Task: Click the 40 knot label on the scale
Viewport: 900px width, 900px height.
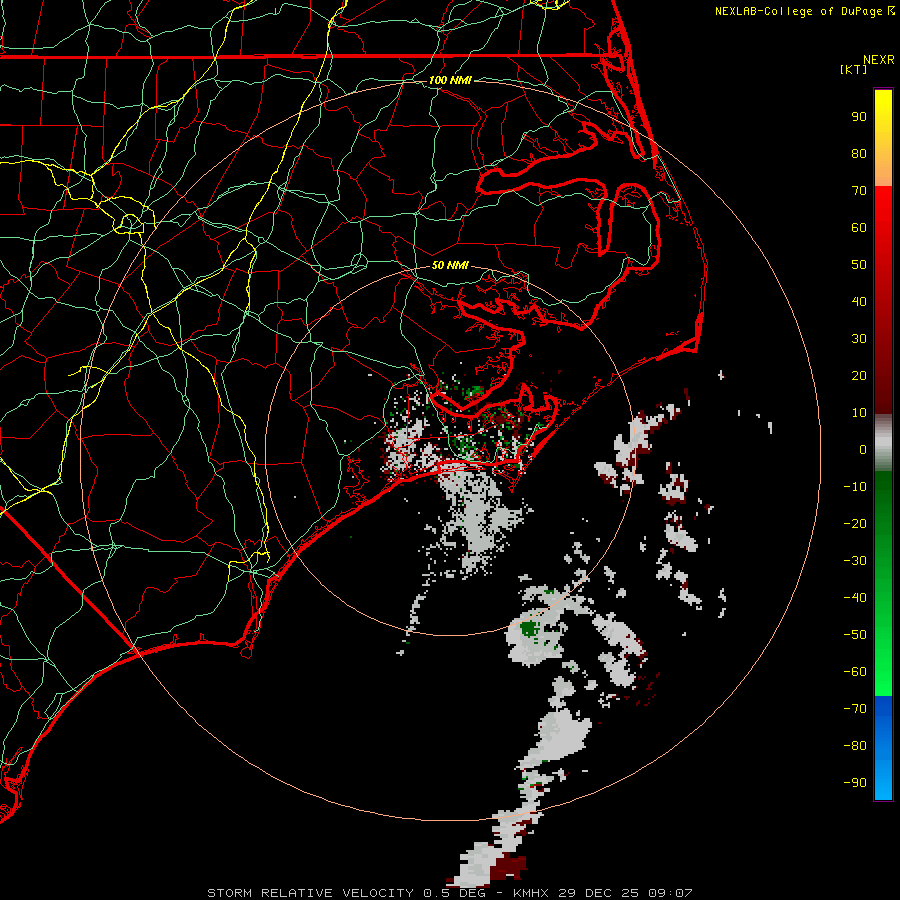Action: coord(859,301)
